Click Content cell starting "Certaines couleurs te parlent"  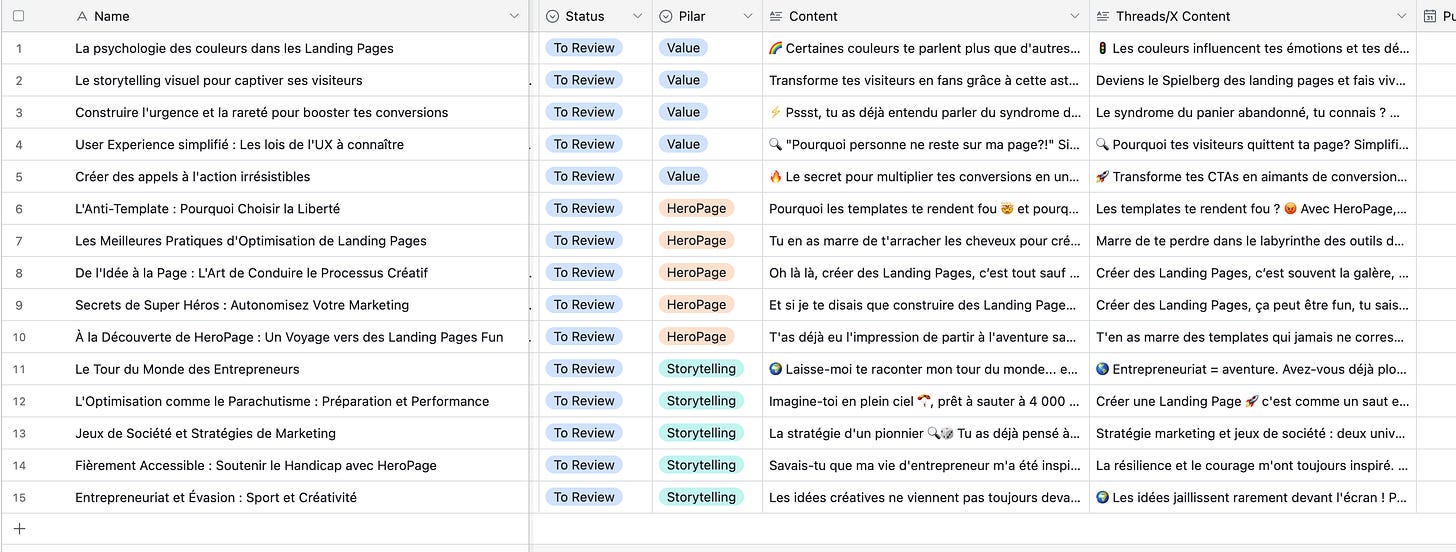[x=926, y=48]
